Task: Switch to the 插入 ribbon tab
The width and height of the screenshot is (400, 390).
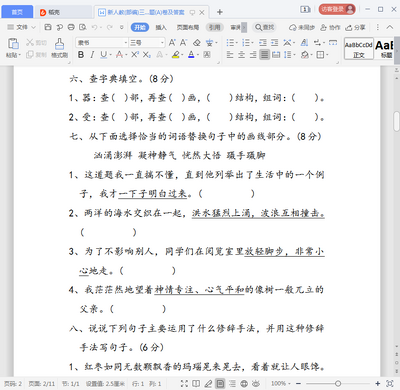Action: pos(161,27)
